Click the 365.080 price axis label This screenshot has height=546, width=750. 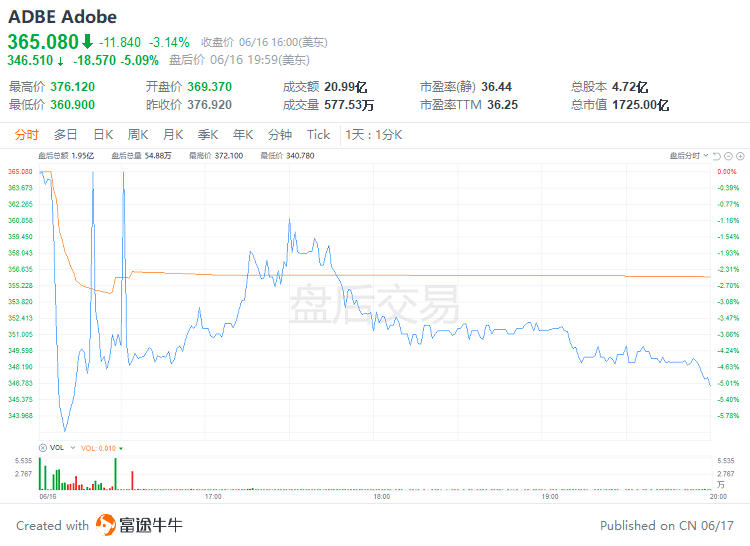(20, 172)
